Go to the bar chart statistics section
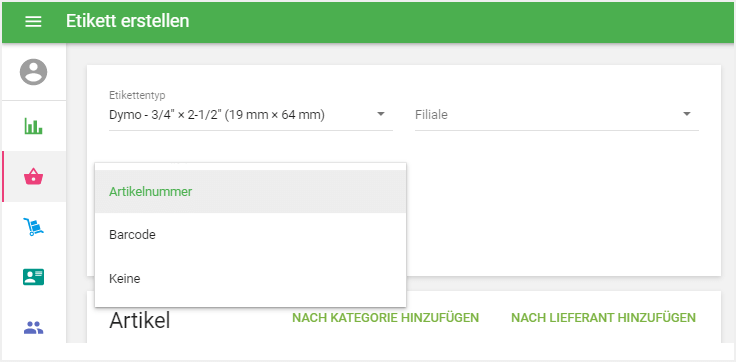 [33, 126]
